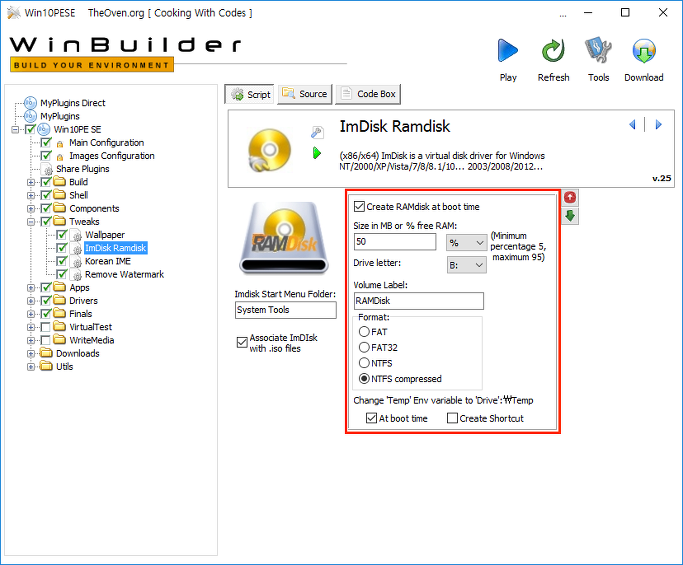
Task: Select Main Configuration in the tree
Action: click(x=106, y=142)
